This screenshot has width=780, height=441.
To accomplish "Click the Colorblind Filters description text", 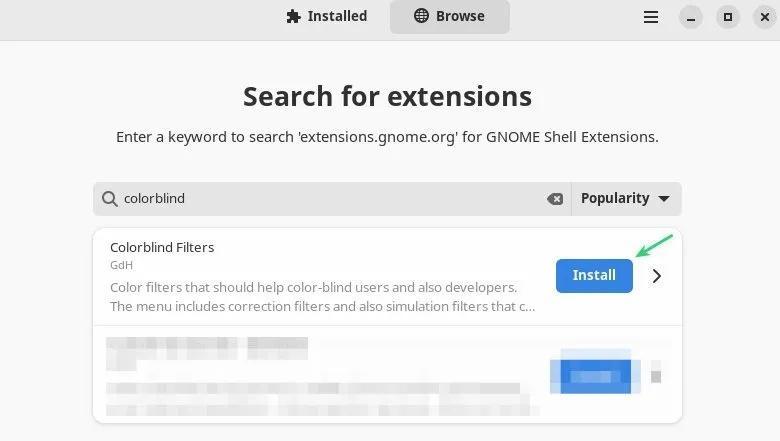I will point(320,296).
